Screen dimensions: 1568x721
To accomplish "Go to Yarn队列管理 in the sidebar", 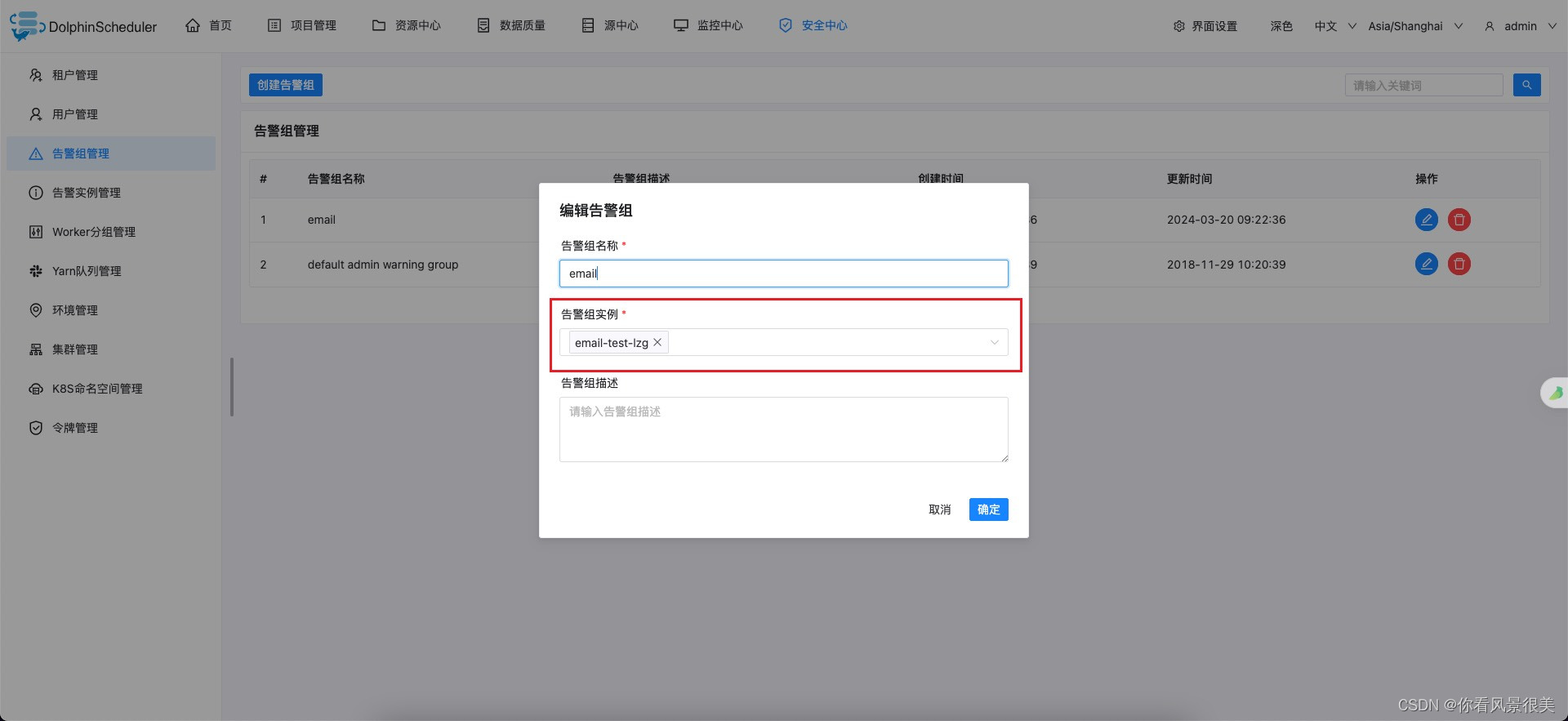I will (111, 271).
